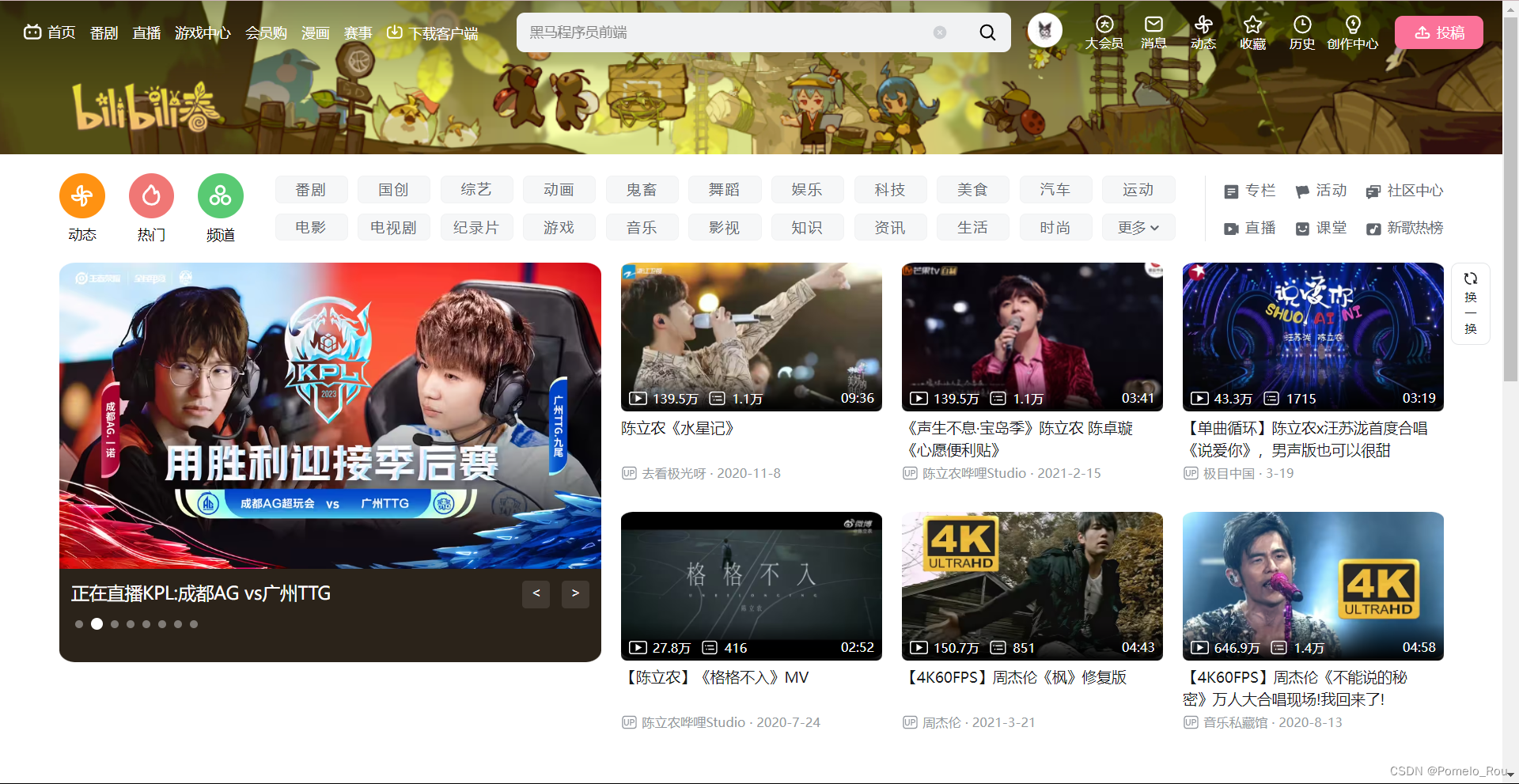
Task: Select the 汽车 category
Action: (x=1055, y=190)
